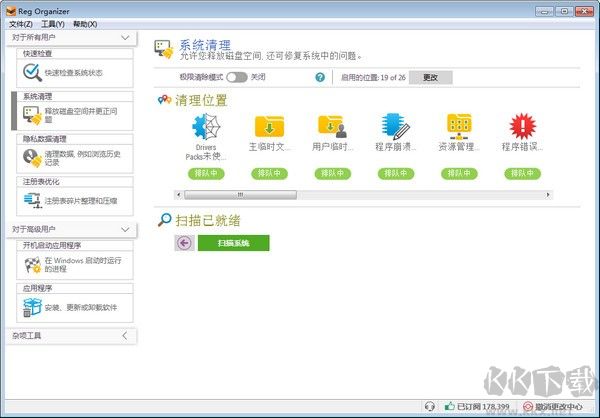600x418 pixels.
Task: Click the thumbs-up 已订阅 178,399 entry
Action: (x=477, y=406)
